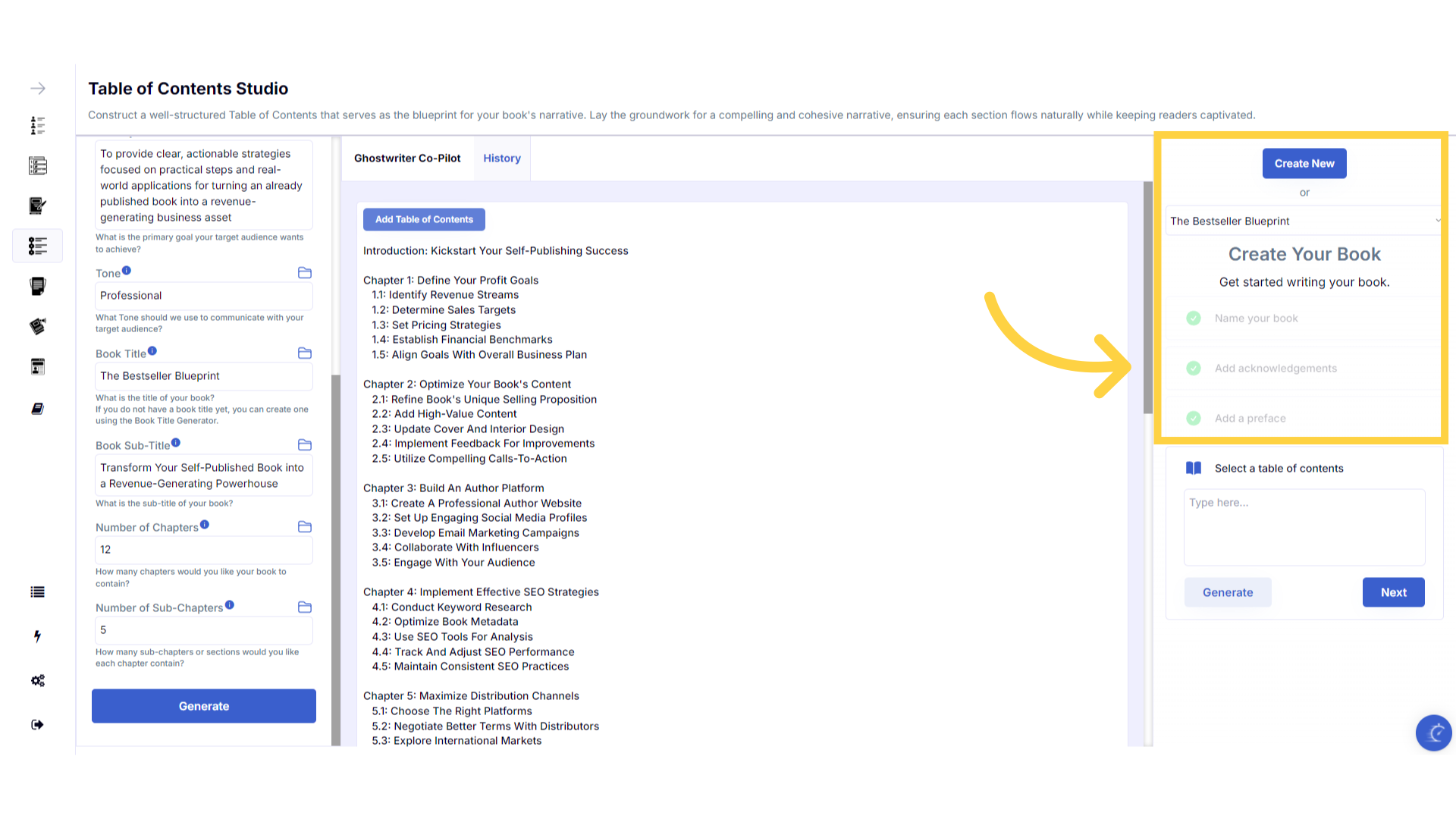
Task: Select the Ghostwriter Co-Pilot tab
Action: 407,158
